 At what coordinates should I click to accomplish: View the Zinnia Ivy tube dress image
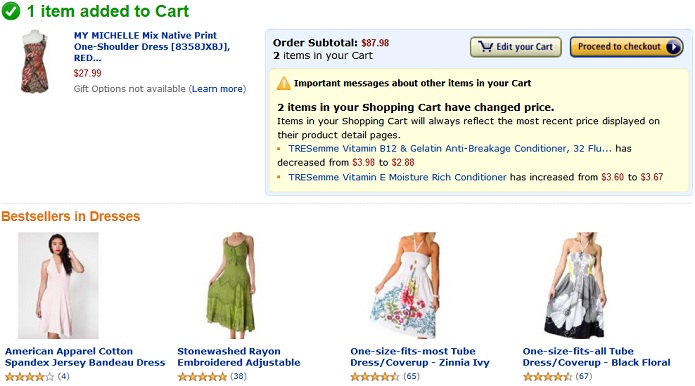[404, 285]
